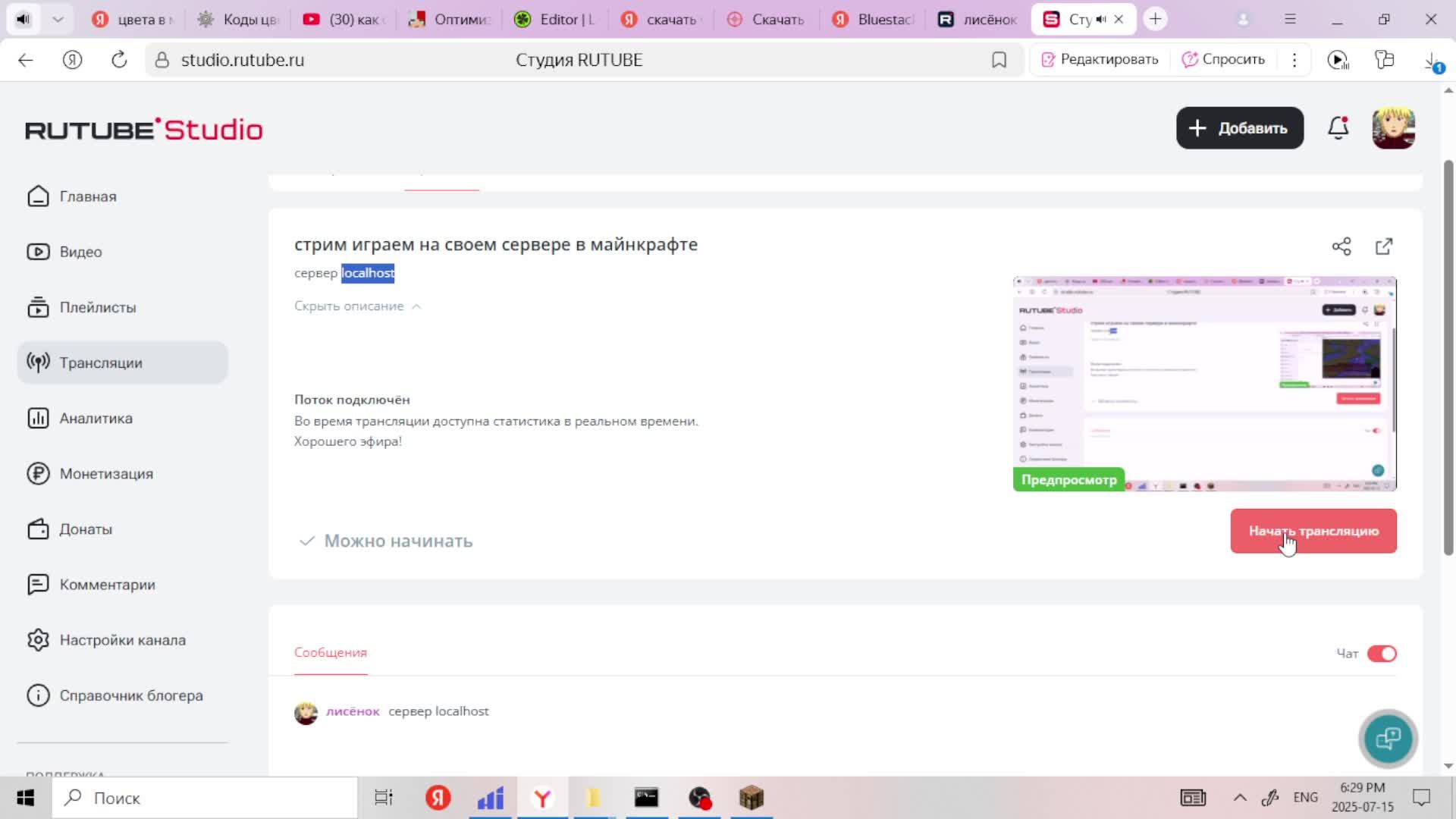Reload the page
Screen dimensions: 1456x819
pyautogui.click(x=119, y=60)
